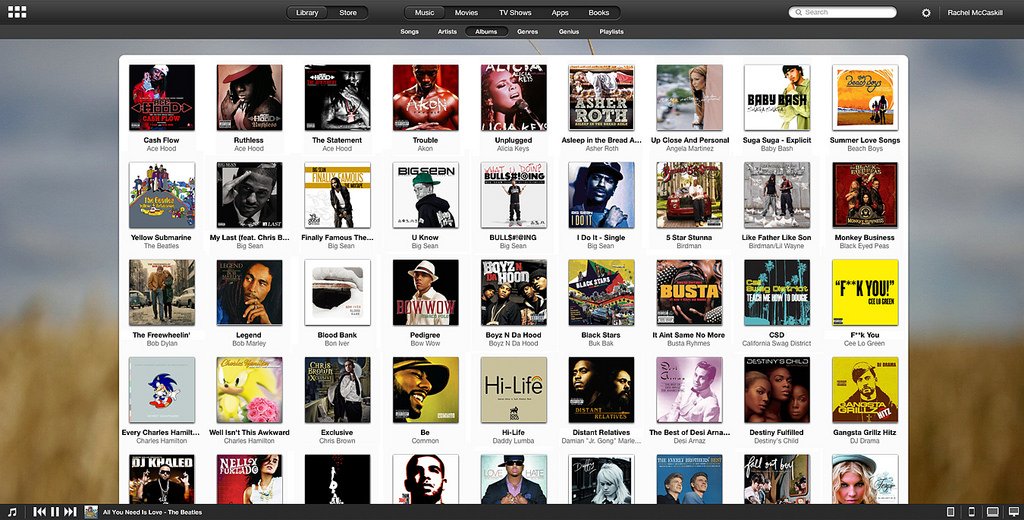This screenshot has width=1024, height=520.
Task: Select the Apps tab
Action: [x=560, y=12]
